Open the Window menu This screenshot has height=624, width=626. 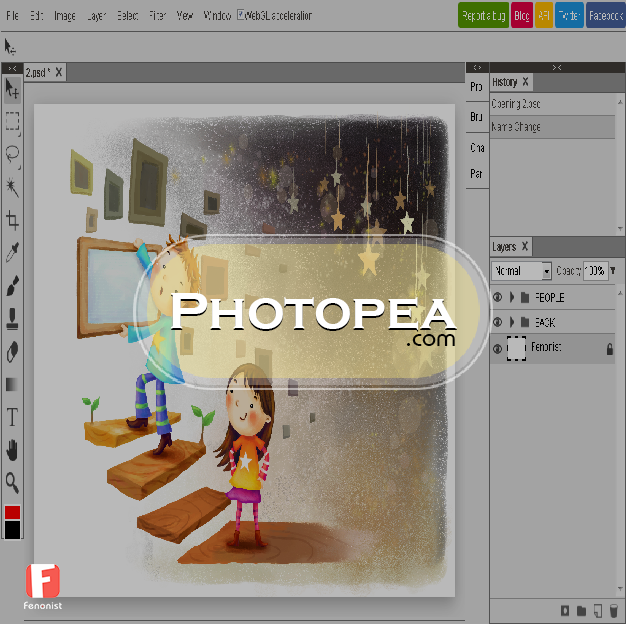pos(217,16)
